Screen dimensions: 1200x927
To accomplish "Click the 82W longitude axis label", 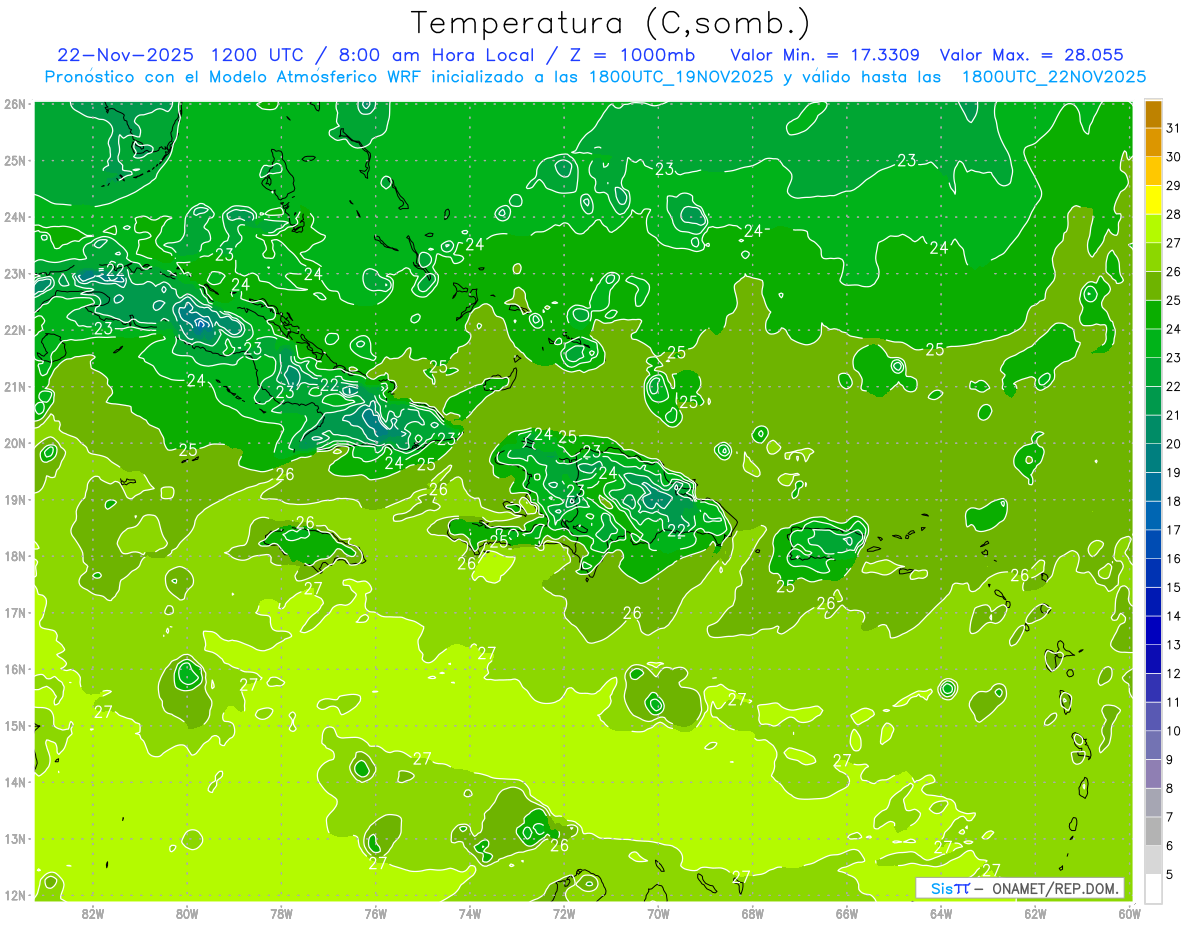I will 93,912.
